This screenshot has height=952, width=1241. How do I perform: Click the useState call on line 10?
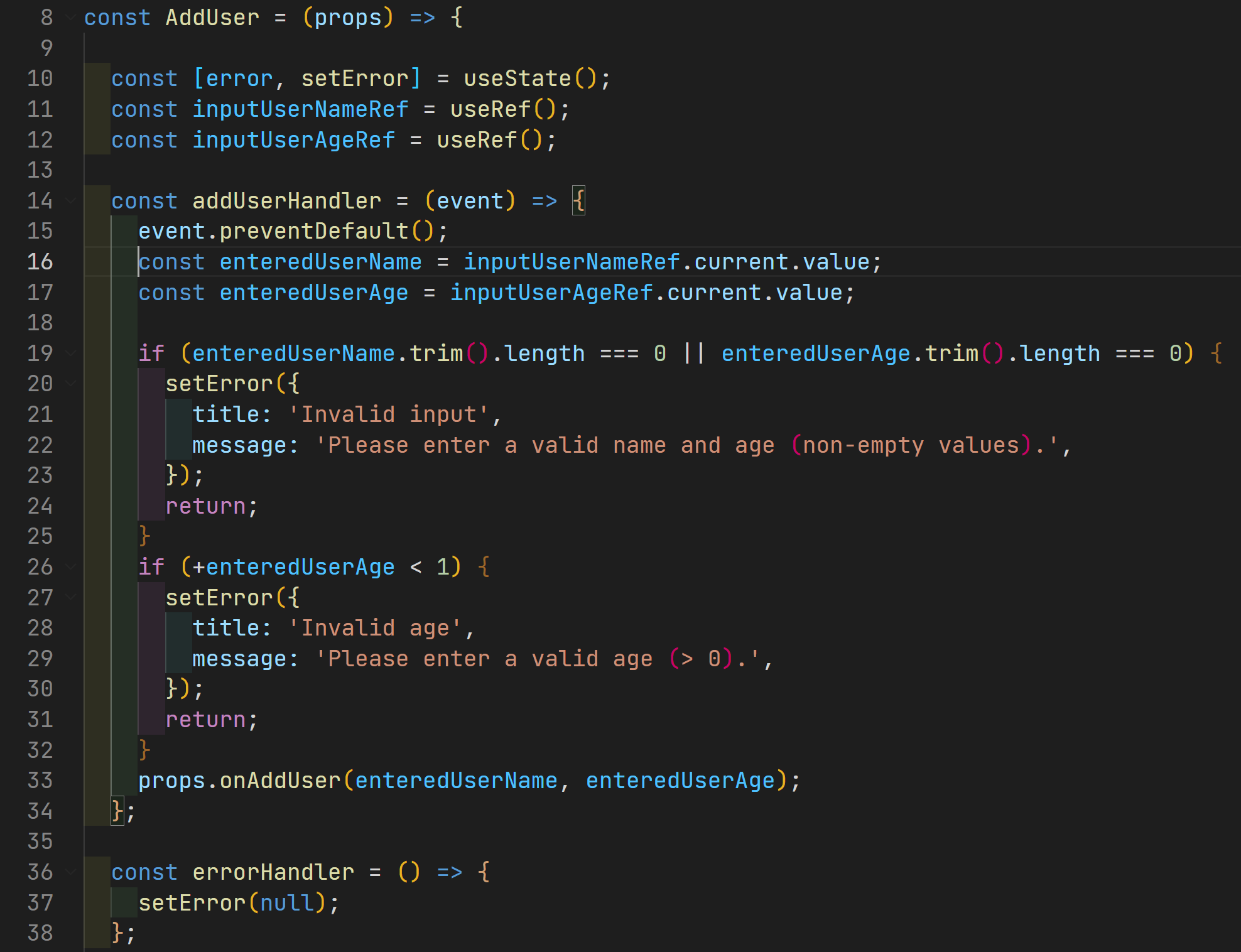point(517,79)
